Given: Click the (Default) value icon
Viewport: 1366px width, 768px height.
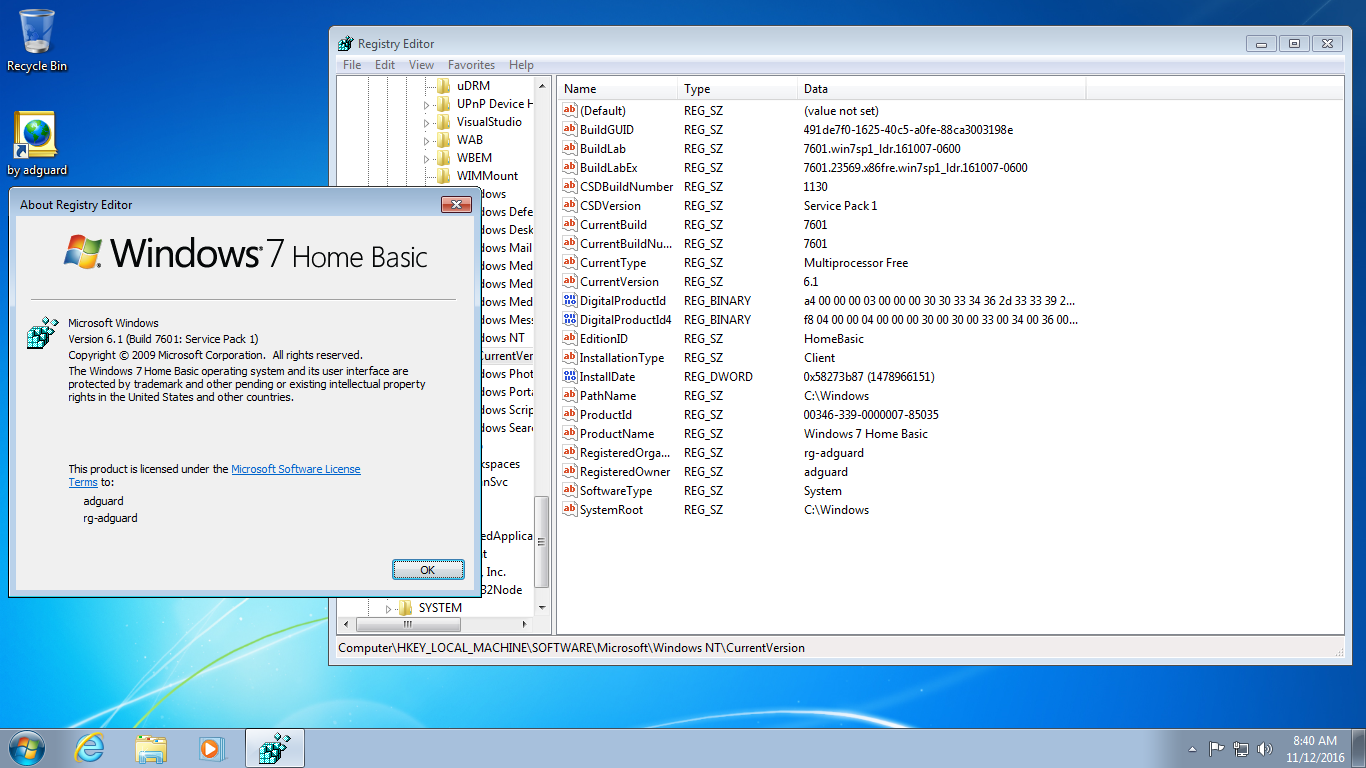Looking at the screenshot, I should (570, 111).
